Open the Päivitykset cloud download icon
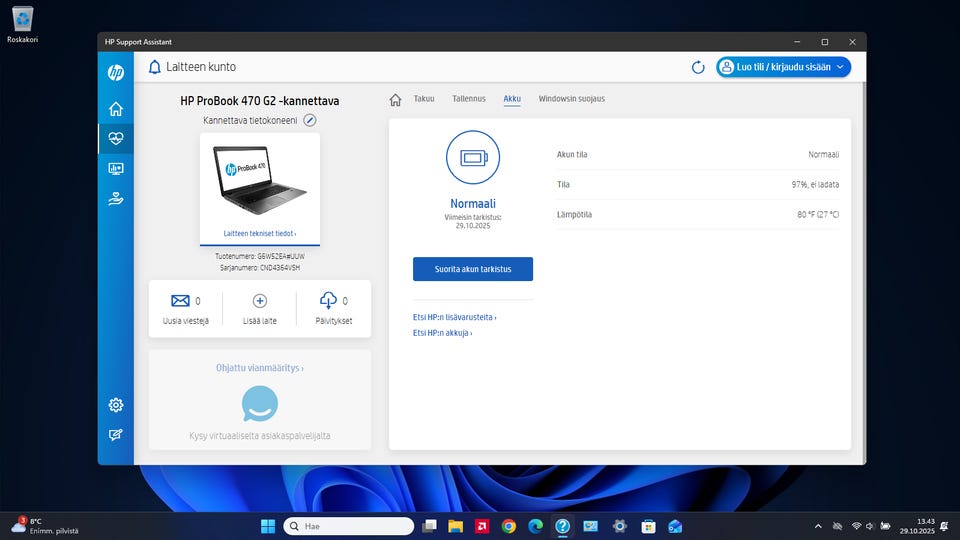 [x=328, y=300]
